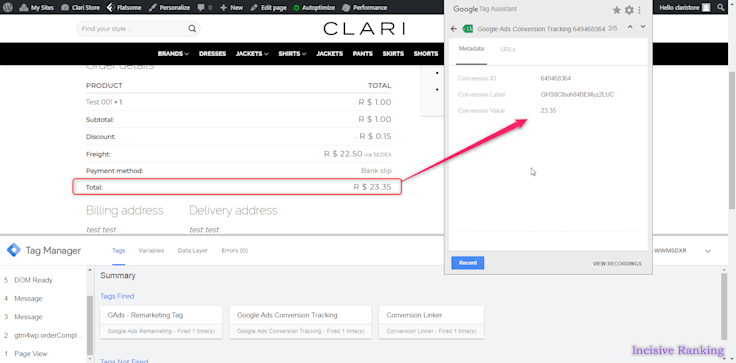Expand the first JACKETS dropdown with chevron
The height and width of the screenshot is (363, 736).
tap(252, 54)
